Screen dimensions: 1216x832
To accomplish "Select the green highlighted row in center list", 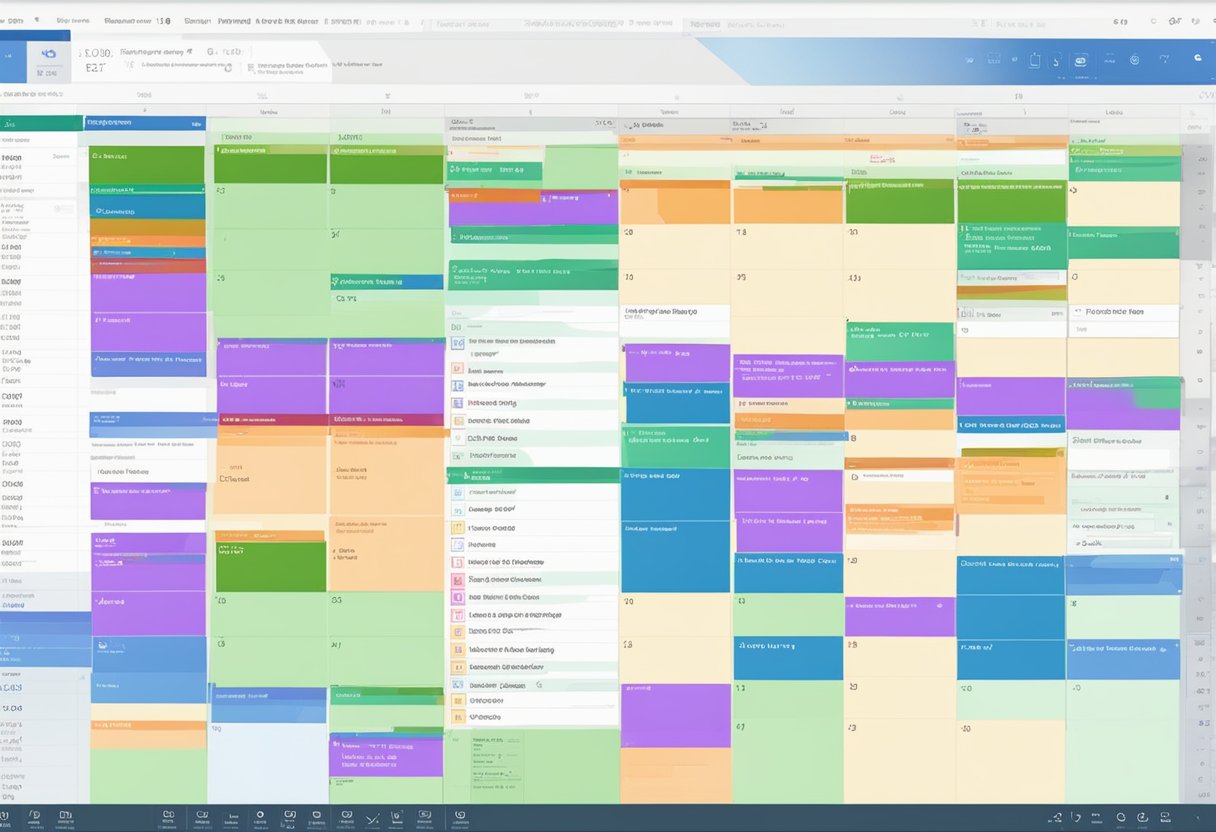I will pyautogui.click(x=532, y=475).
